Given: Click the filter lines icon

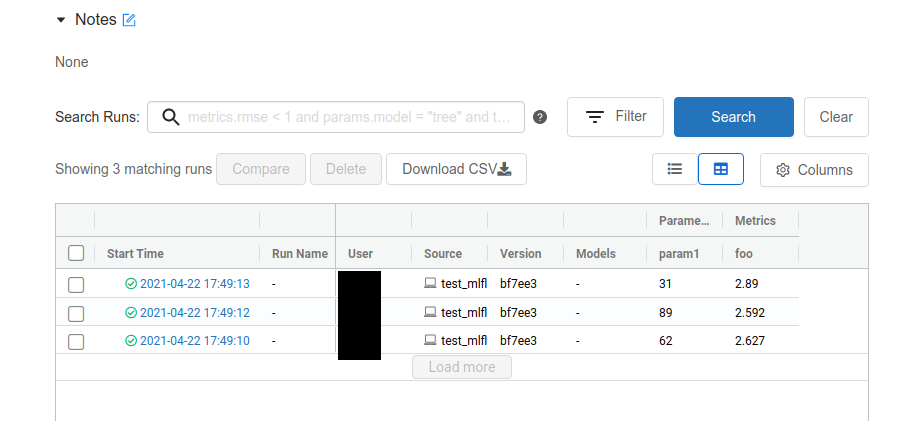Looking at the screenshot, I should click(x=595, y=117).
